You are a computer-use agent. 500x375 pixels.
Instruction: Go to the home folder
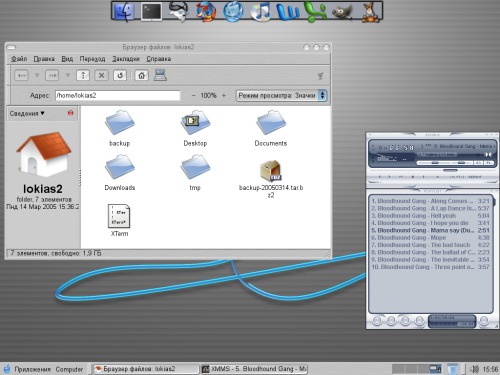142,75
